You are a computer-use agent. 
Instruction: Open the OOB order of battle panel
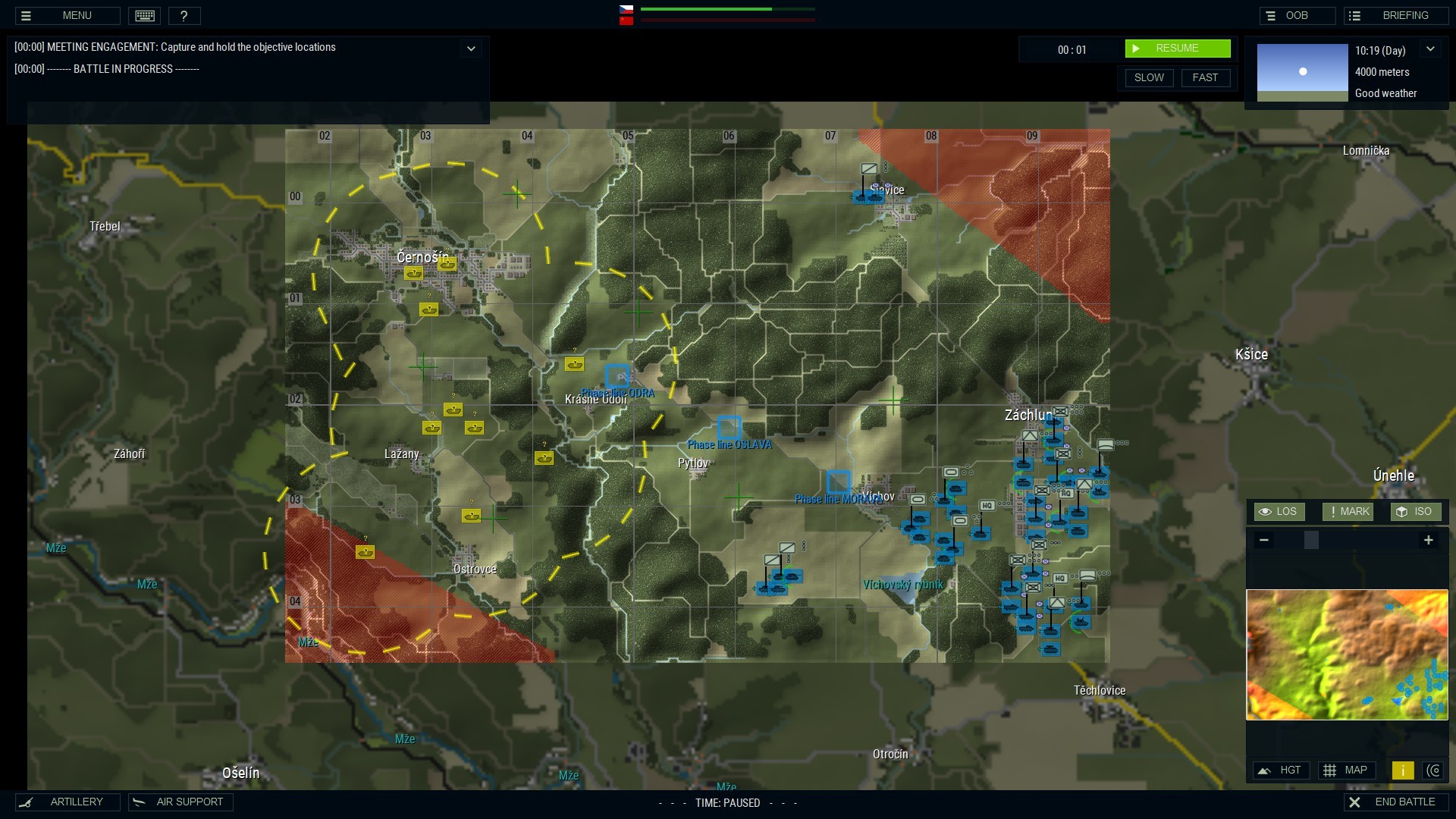(1297, 15)
